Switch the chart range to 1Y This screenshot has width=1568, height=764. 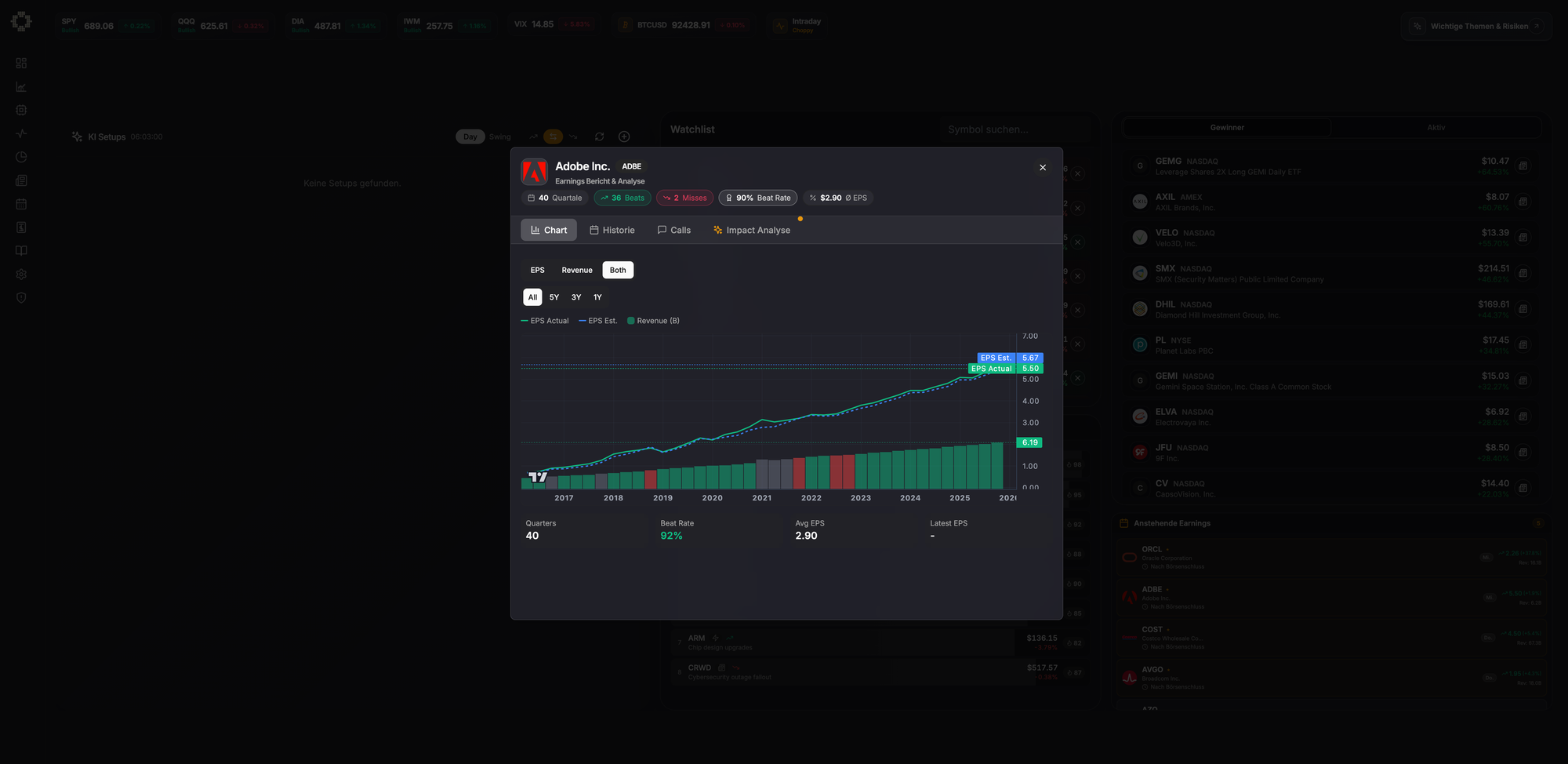click(x=597, y=297)
